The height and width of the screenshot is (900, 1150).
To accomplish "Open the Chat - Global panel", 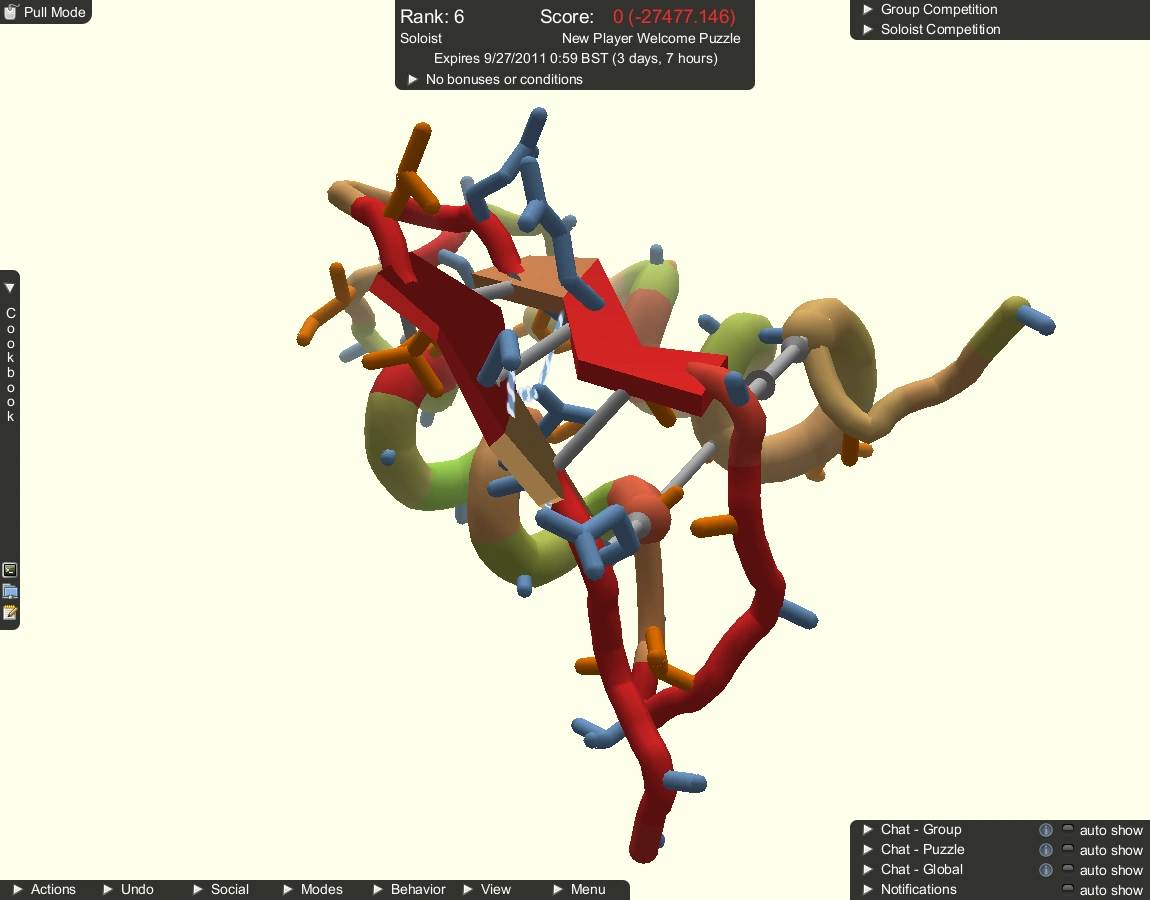I will pos(921,869).
